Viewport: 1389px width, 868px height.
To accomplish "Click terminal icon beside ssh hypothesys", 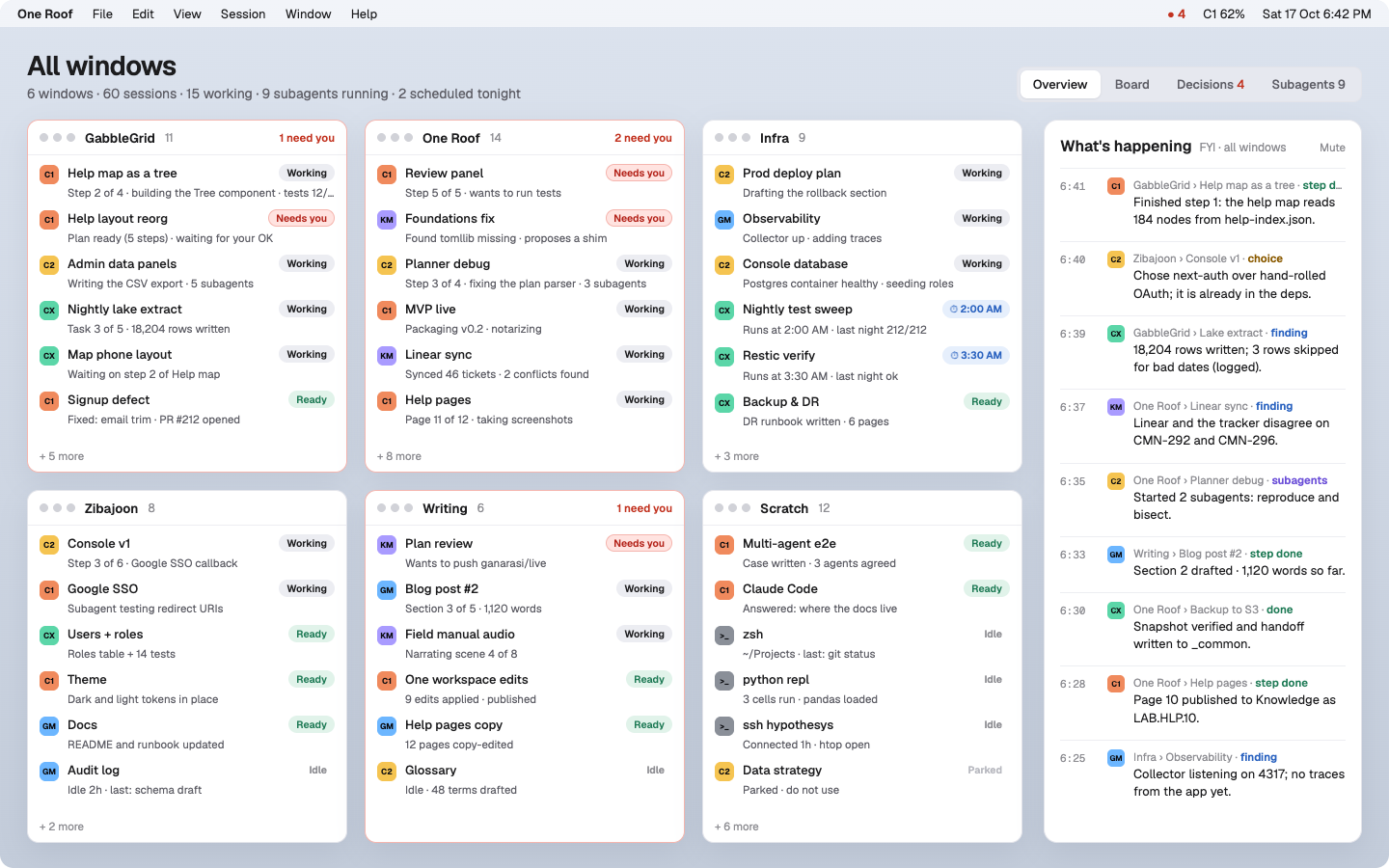I will 724,726.
